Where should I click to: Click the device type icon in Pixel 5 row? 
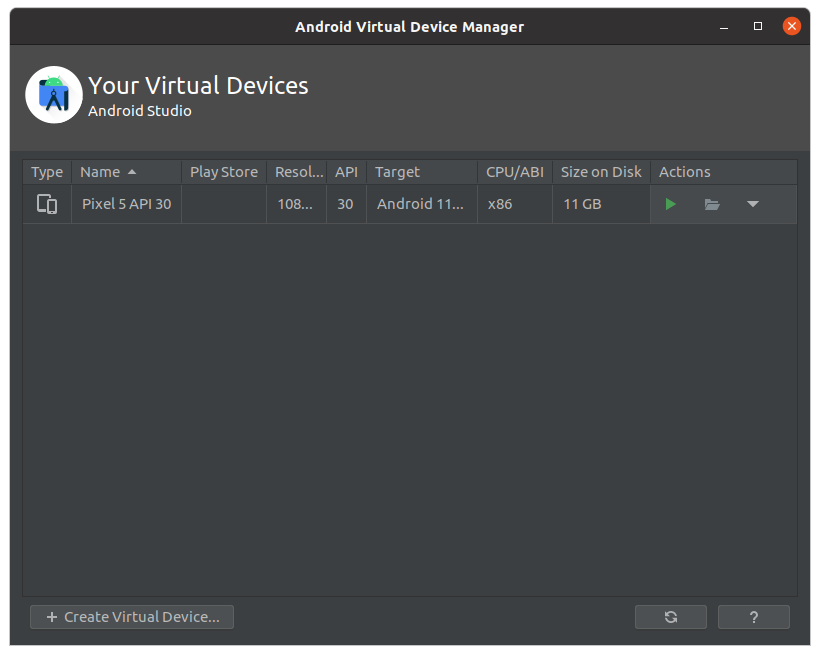pyautogui.click(x=47, y=204)
